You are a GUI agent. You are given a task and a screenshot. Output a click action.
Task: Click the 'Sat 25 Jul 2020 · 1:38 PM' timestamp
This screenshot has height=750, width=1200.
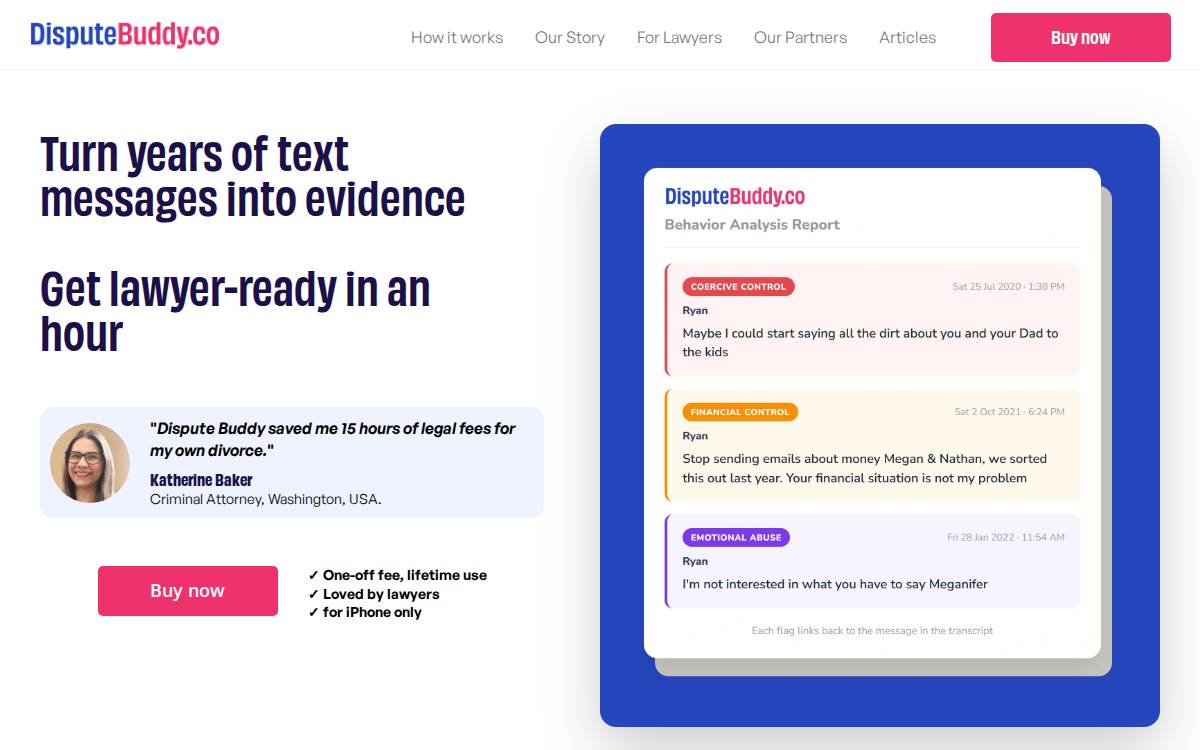(x=1008, y=287)
